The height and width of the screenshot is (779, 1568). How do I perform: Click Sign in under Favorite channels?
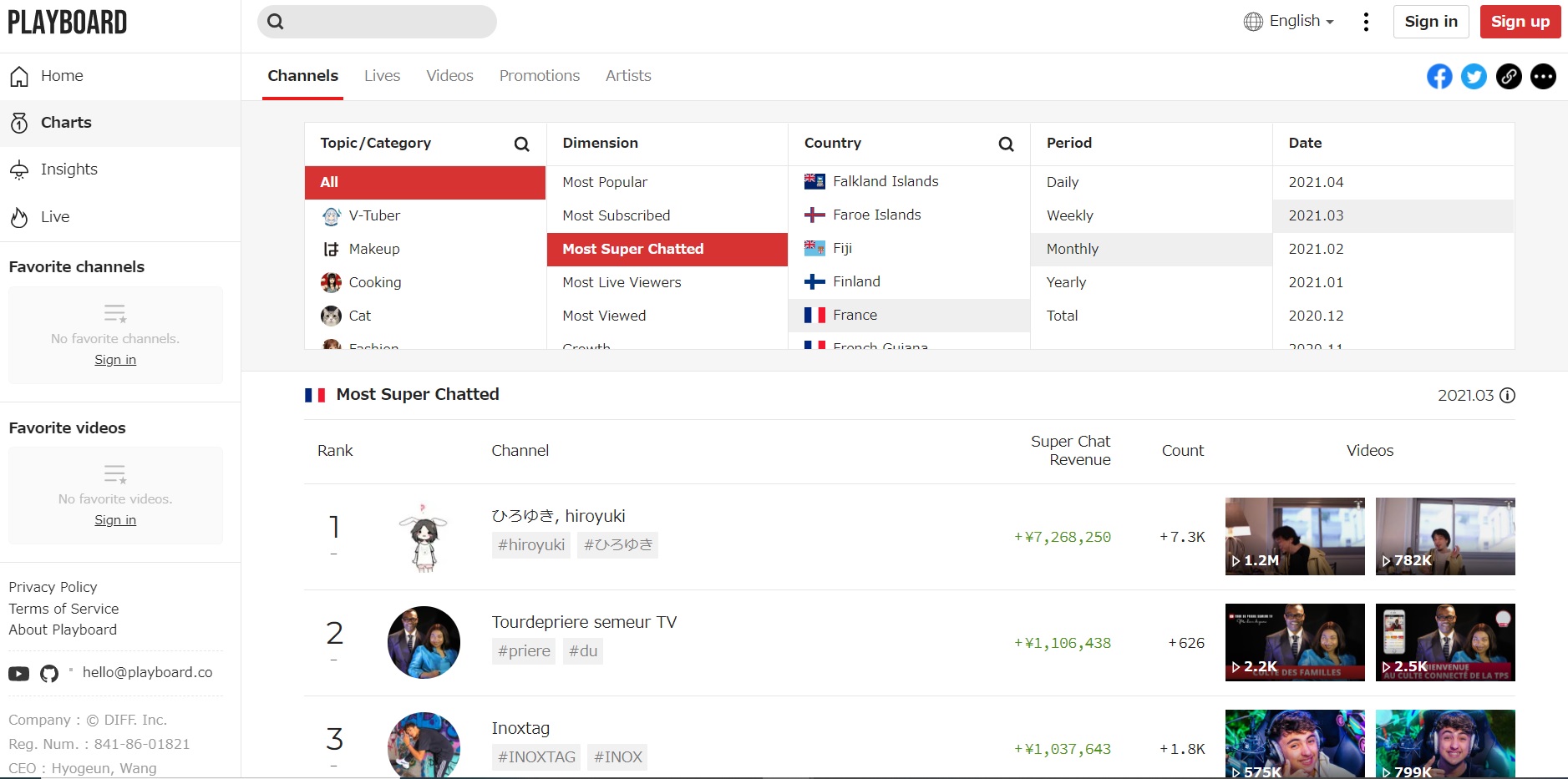pos(115,360)
